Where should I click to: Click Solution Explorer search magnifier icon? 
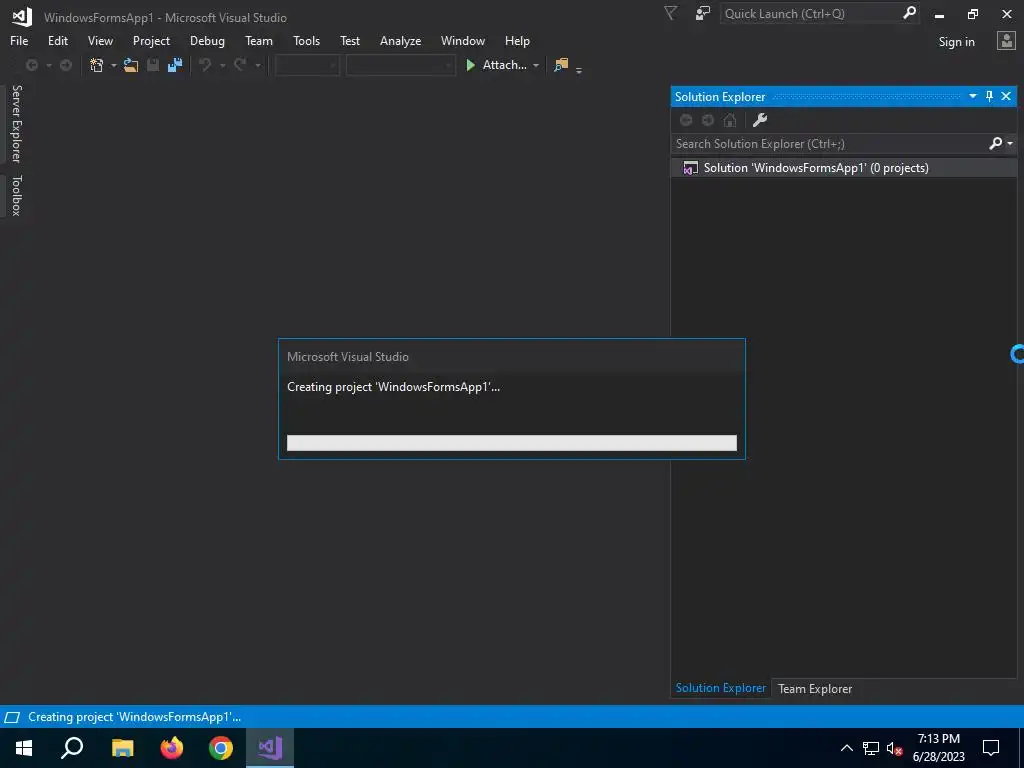pos(995,143)
